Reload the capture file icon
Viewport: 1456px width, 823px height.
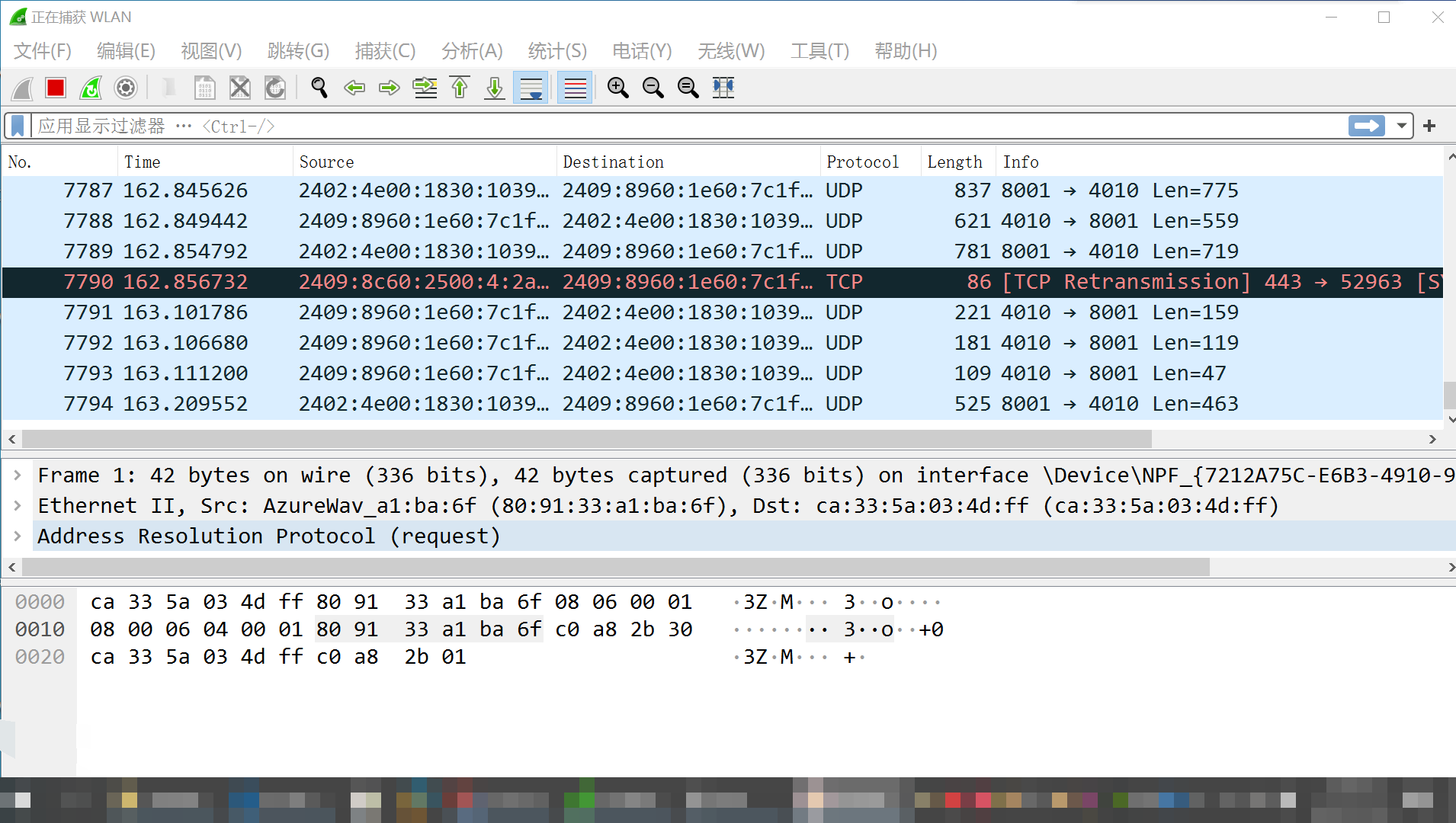(x=275, y=88)
